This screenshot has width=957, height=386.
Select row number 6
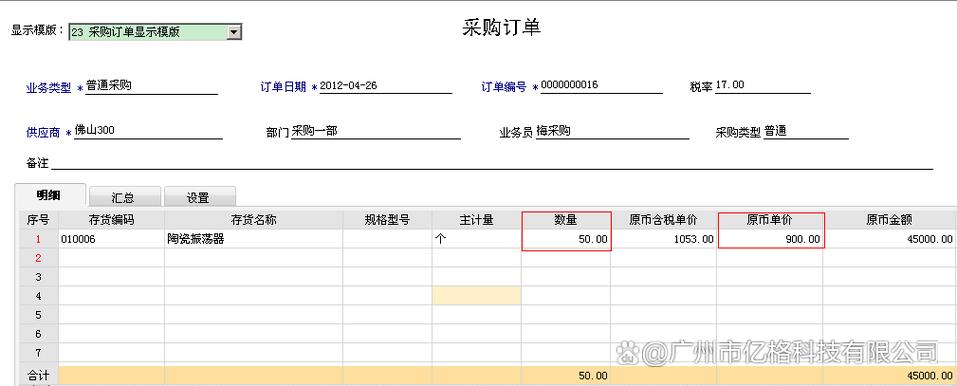(38, 334)
